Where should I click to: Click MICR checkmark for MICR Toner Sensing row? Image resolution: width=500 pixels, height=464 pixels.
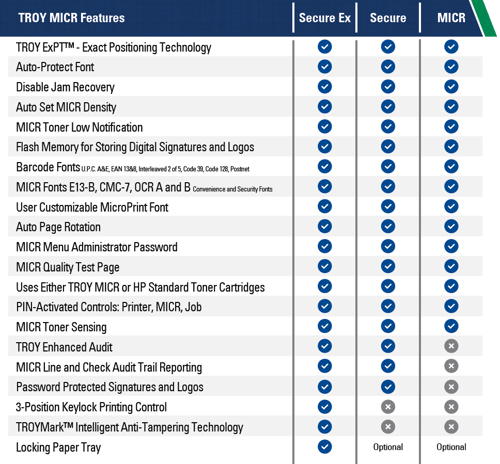451,326
